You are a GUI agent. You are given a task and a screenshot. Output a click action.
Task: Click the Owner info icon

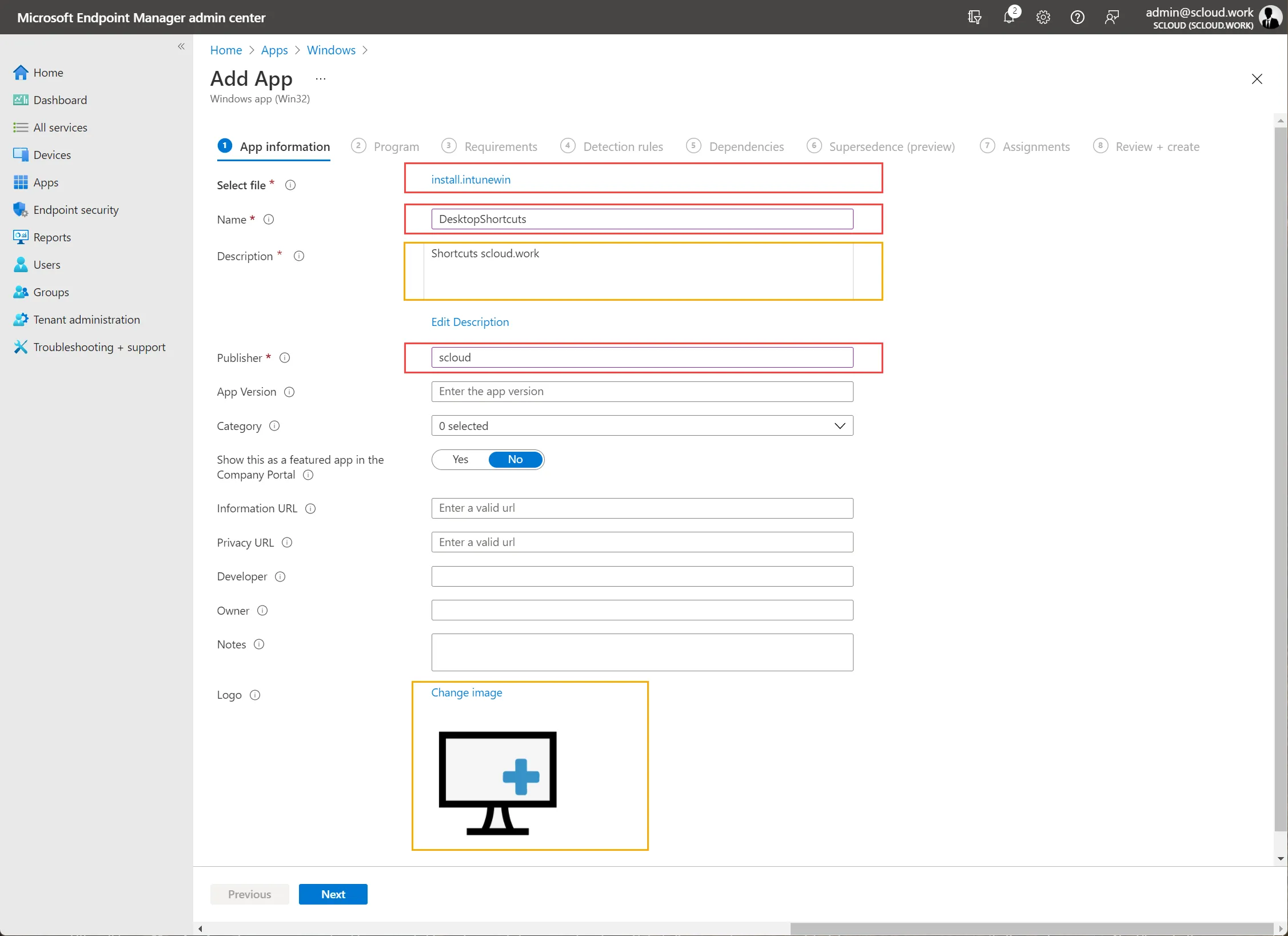[262, 611]
